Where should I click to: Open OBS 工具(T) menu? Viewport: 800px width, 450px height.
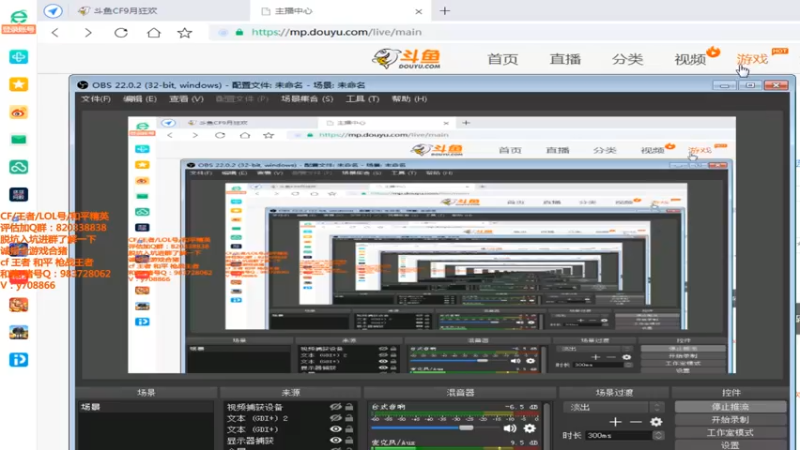click(x=363, y=99)
